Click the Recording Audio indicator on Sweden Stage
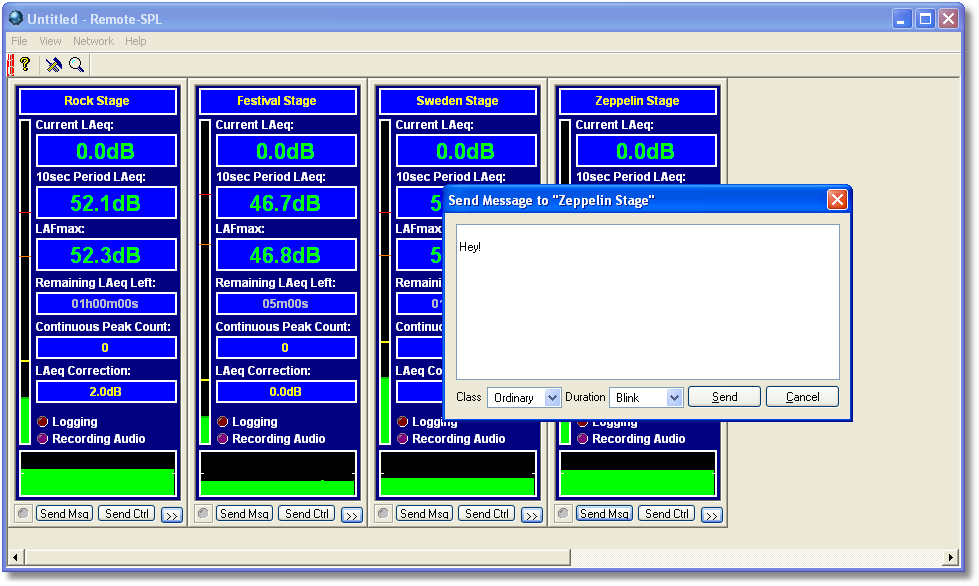The height and width of the screenshot is (586, 979). (402, 439)
